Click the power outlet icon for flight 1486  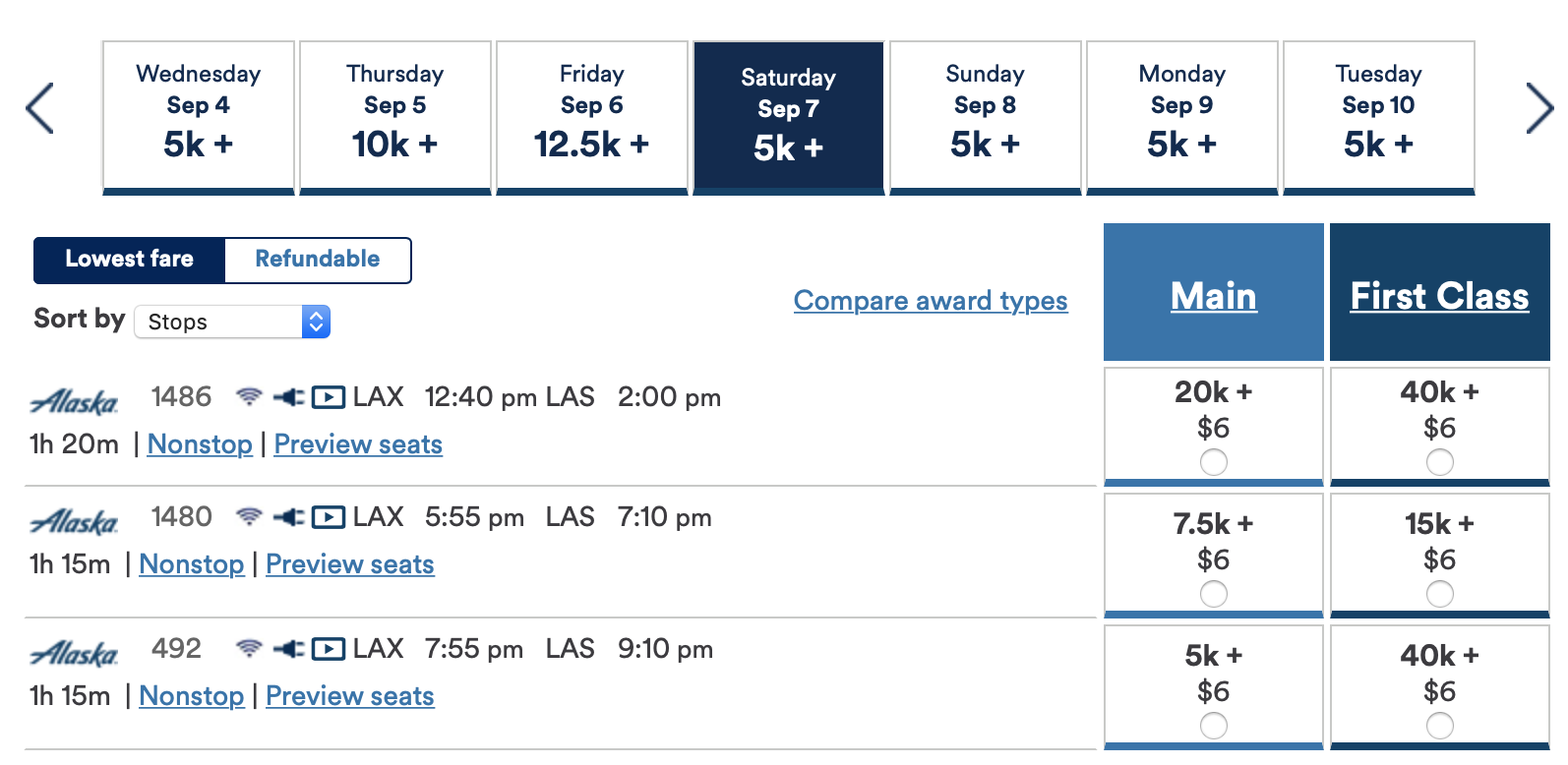(x=289, y=396)
